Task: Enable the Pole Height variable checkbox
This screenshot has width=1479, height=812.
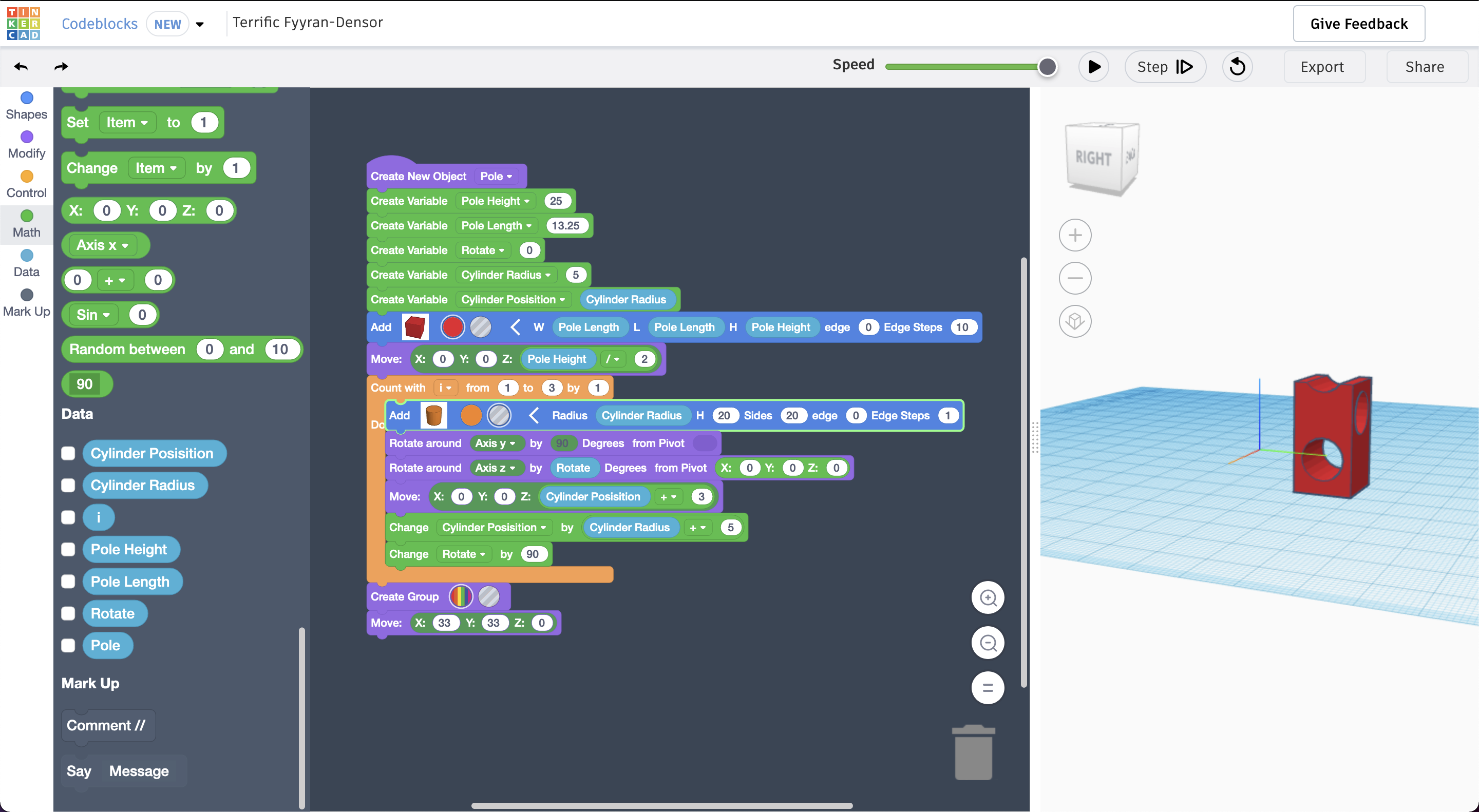Action: click(x=68, y=549)
